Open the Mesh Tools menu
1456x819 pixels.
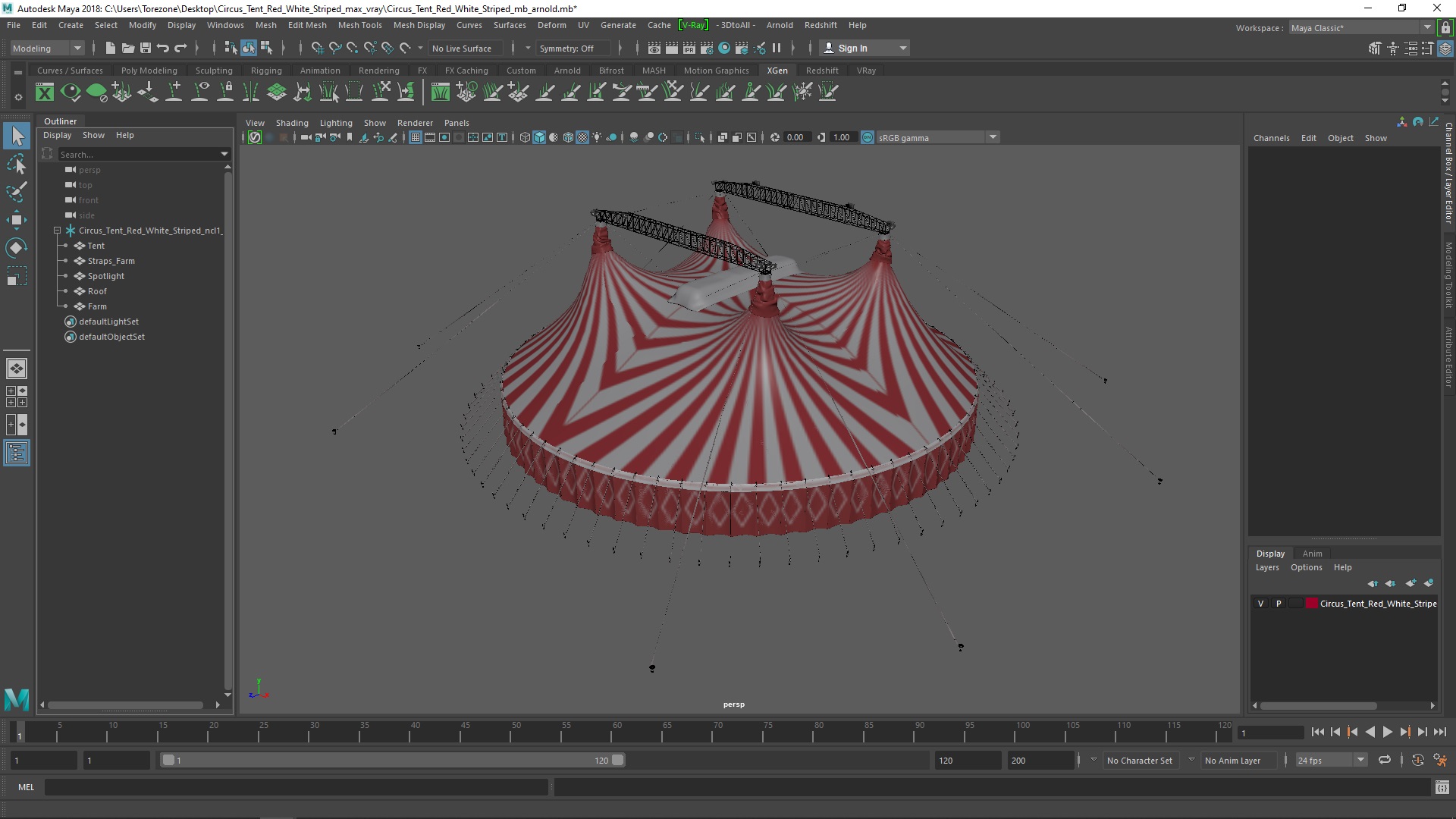coord(359,25)
